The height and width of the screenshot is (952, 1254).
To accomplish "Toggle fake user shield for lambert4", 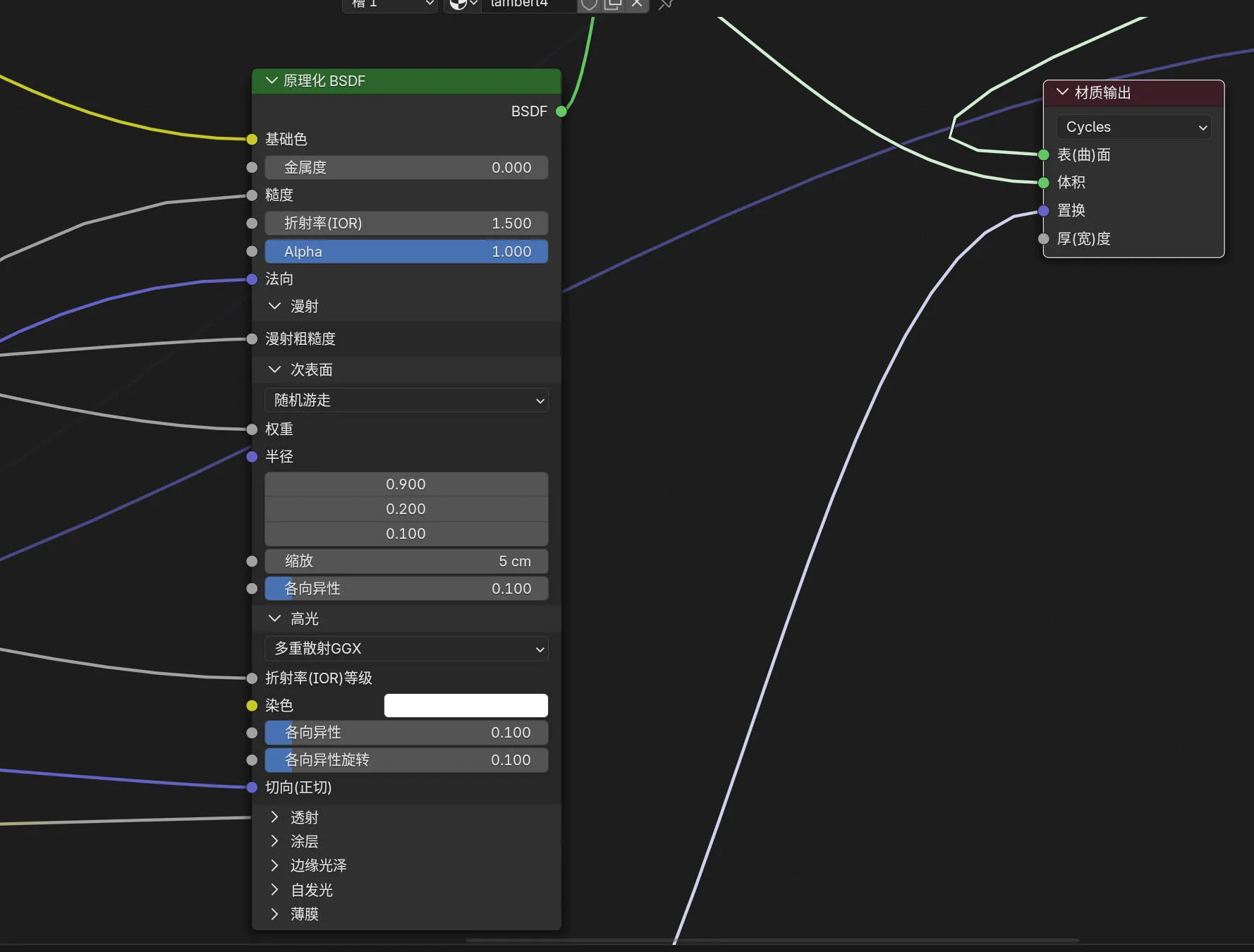I will [588, 4].
